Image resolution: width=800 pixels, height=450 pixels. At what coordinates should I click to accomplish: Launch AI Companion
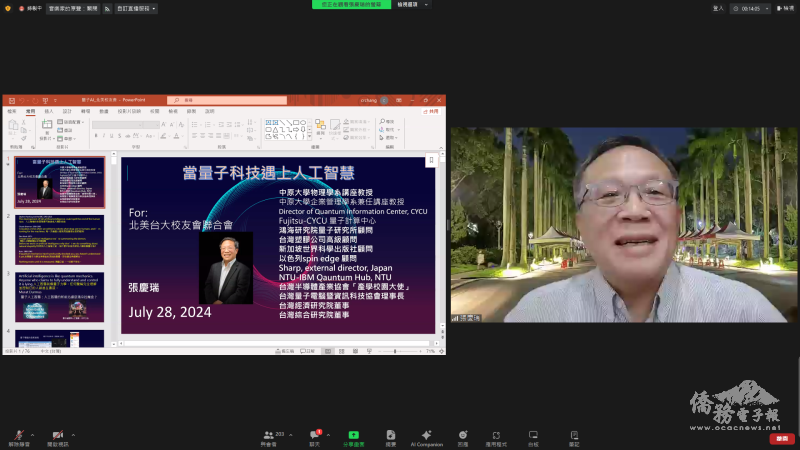[427, 438]
